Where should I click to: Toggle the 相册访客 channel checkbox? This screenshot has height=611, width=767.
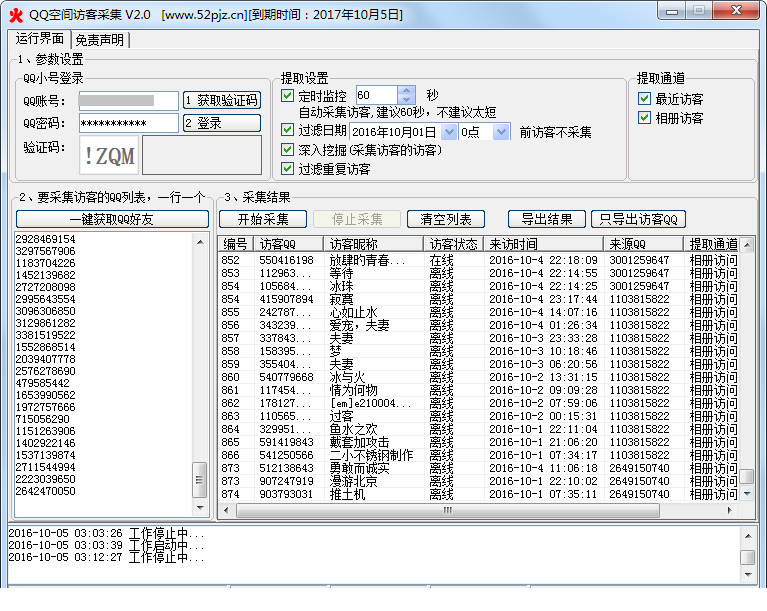click(x=645, y=118)
